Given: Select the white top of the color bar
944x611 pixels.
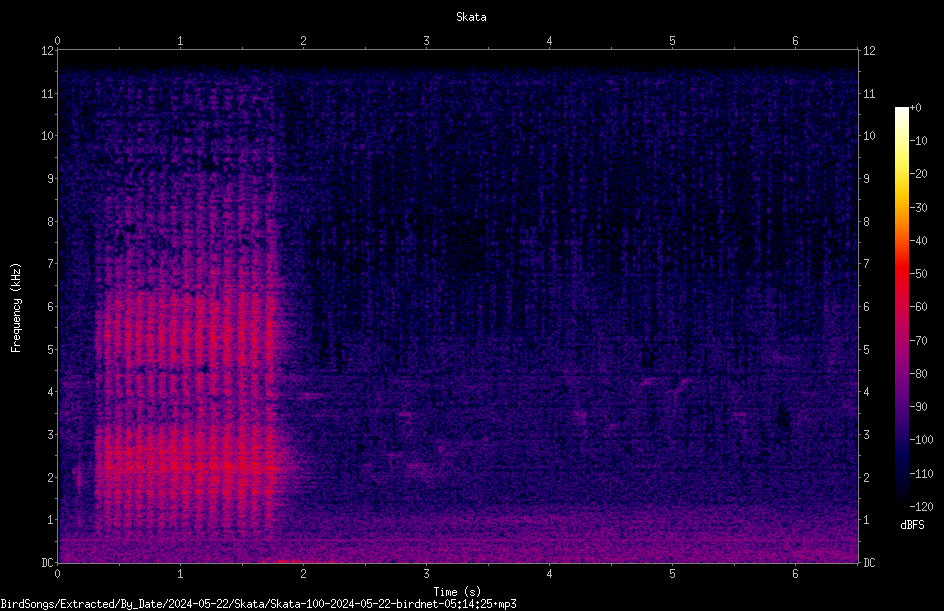Looking at the screenshot, I should (x=901, y=112).
